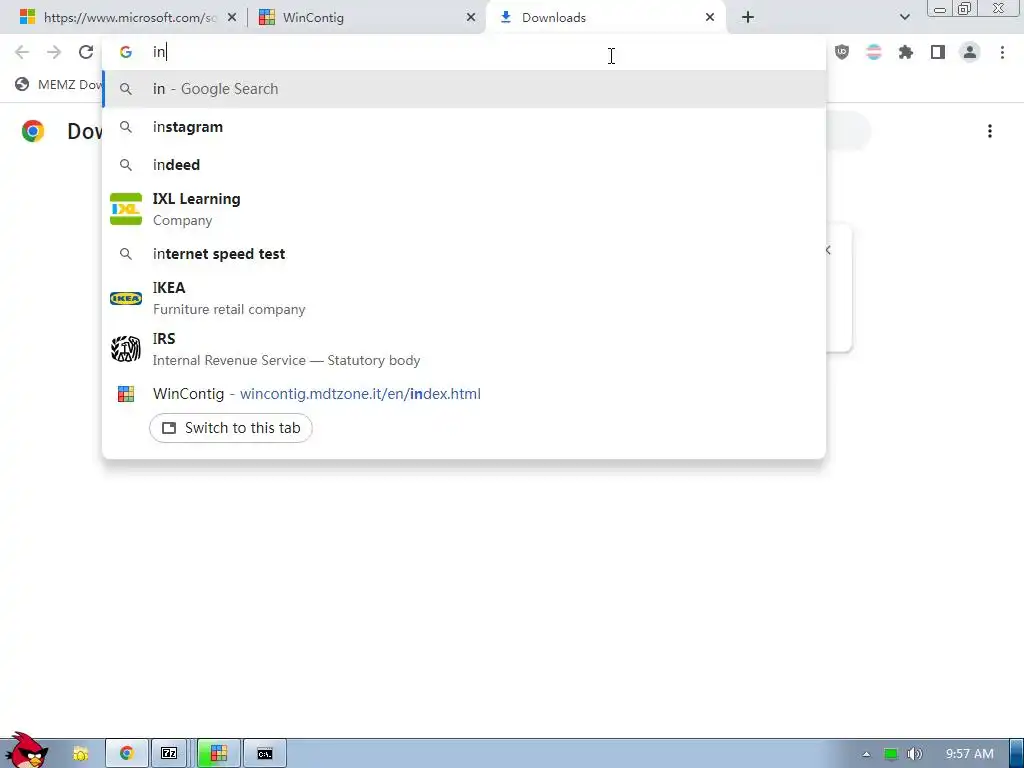Click the Angry Birds start button

tap(26, 750)
